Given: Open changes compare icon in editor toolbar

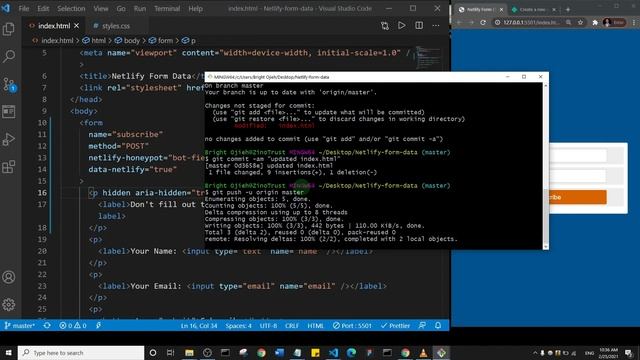Looking at the screenshot, I should 384,26.
